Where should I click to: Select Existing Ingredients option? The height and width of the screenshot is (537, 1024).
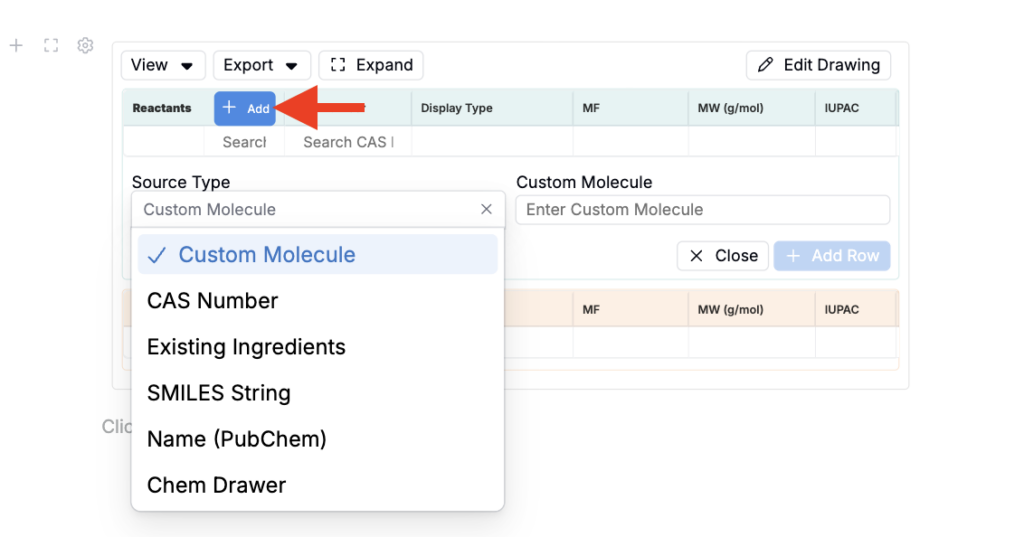click(318, 347)
